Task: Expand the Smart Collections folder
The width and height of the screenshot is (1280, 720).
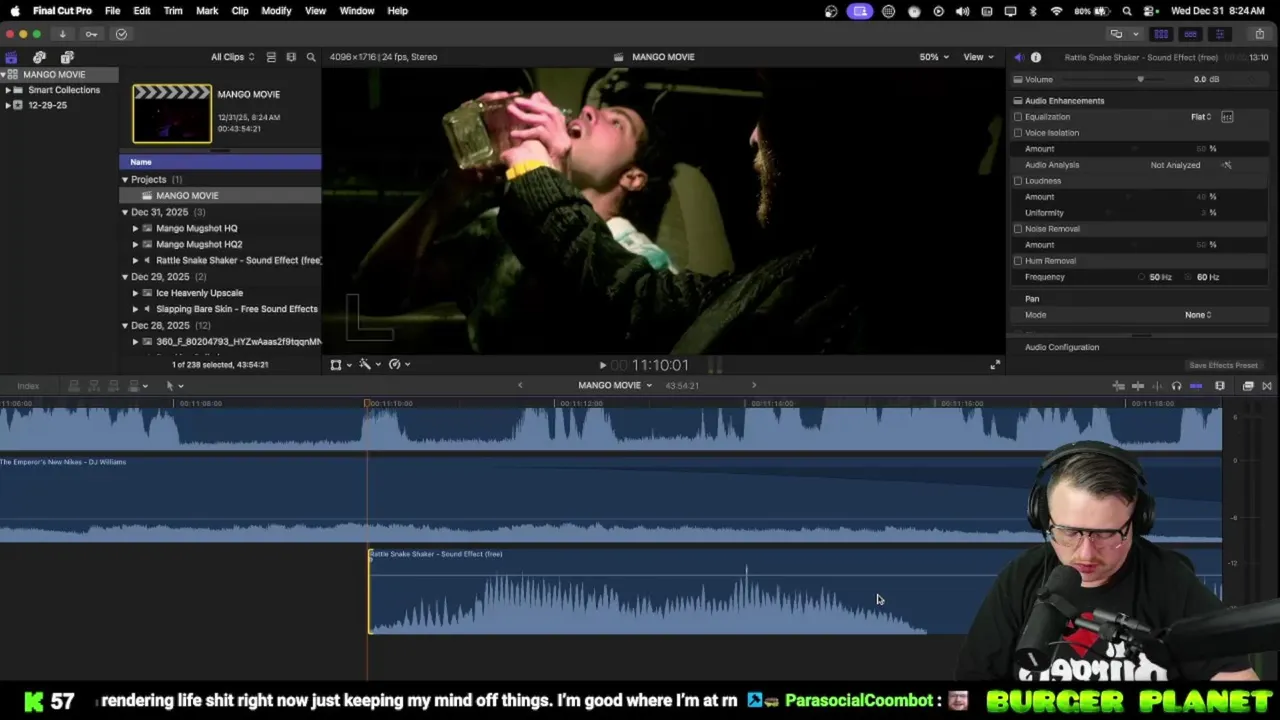Action: click(8, 90)
